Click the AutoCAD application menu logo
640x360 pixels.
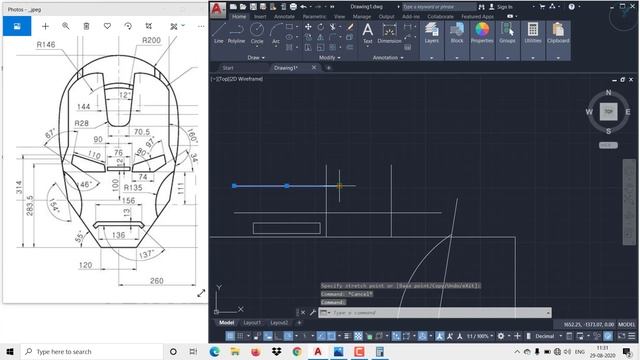(218, 10)
